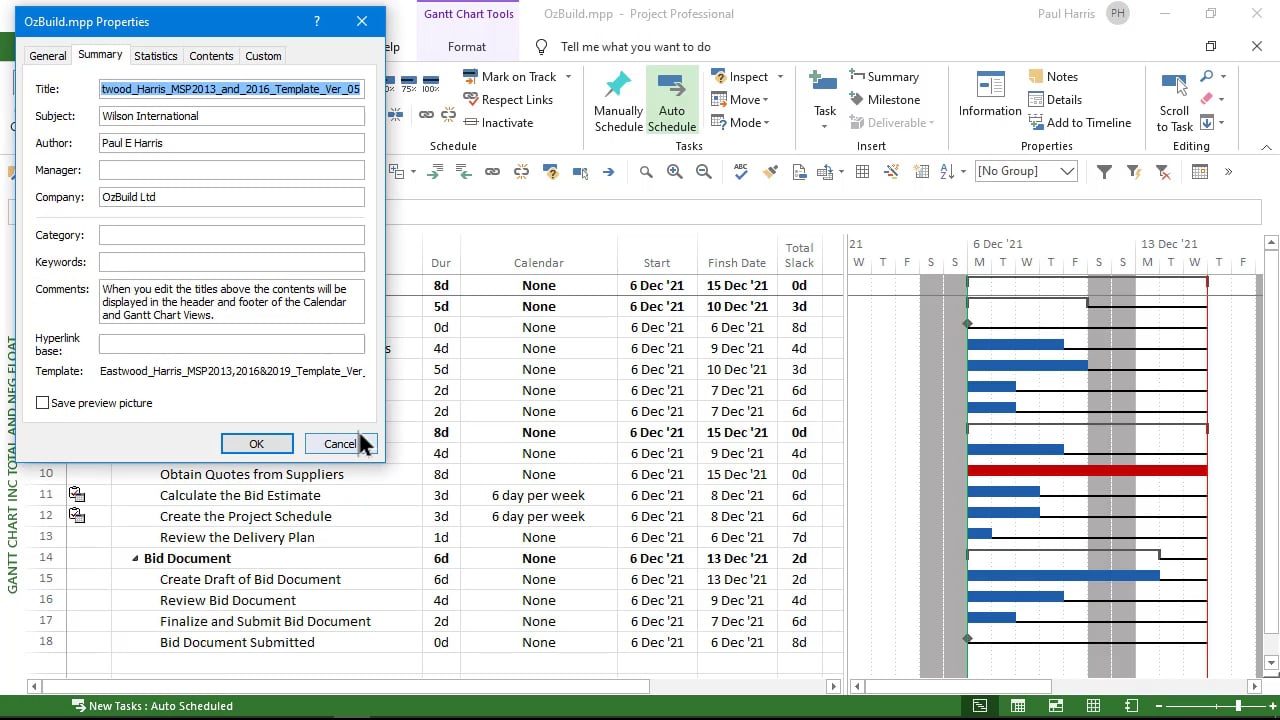Viewport: 1280px width, 720px height.
Task: Open the Move dropdown
Action: tap(740, 100)
